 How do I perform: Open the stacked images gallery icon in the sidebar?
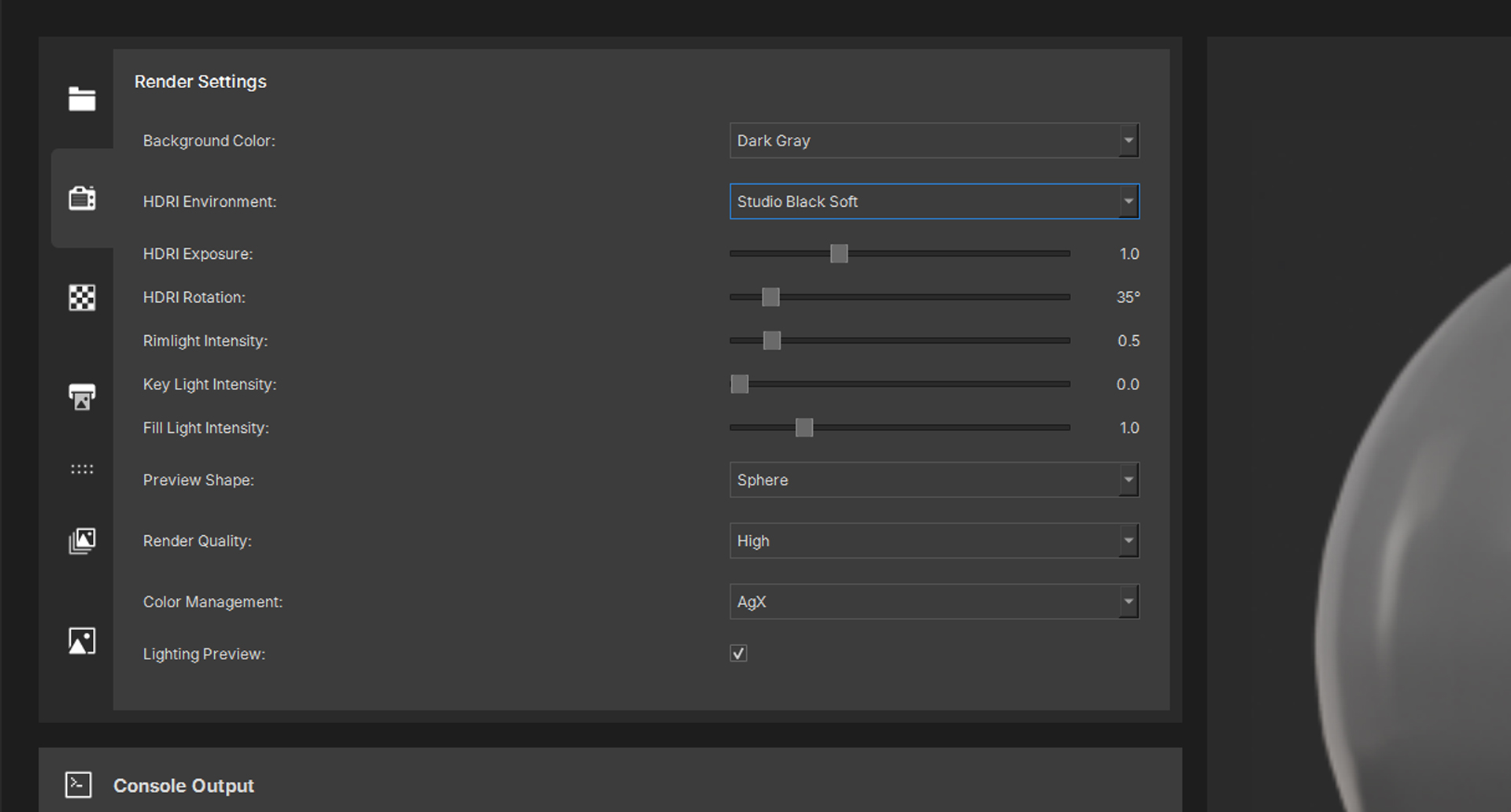pyautogui.click(x=82, y=541)
